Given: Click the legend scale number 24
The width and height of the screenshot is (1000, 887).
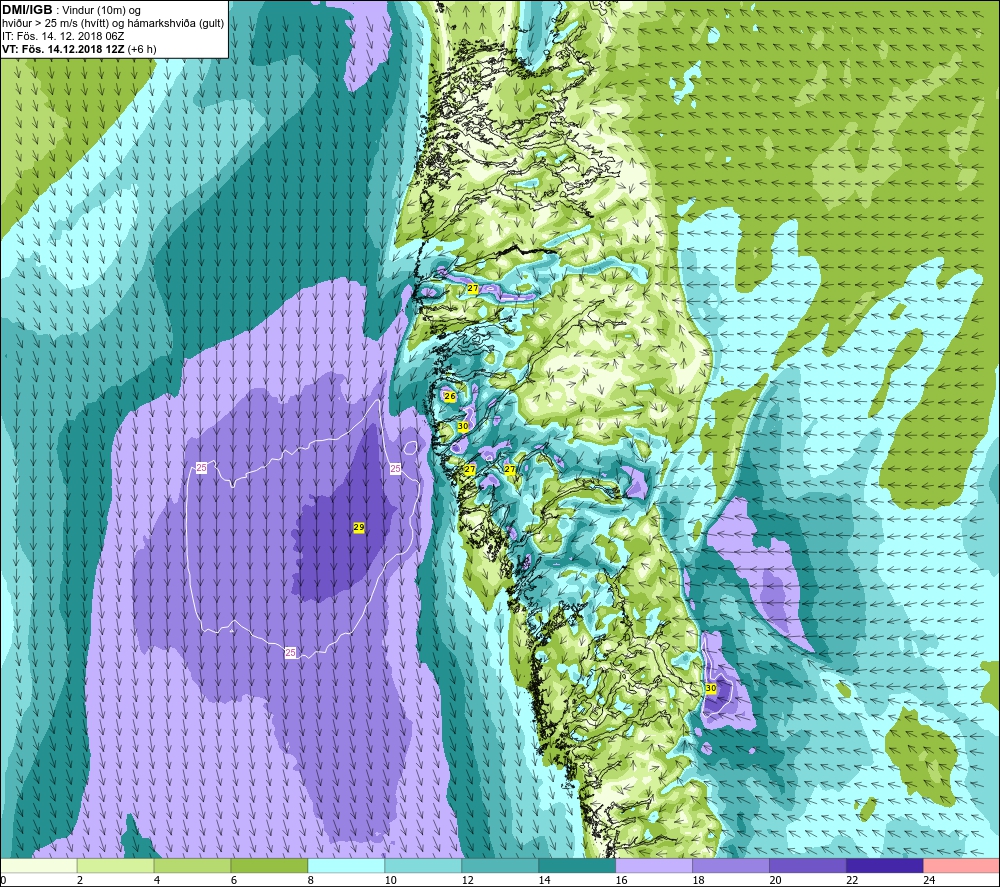Looking at the screenshot, I should [929, 880].
